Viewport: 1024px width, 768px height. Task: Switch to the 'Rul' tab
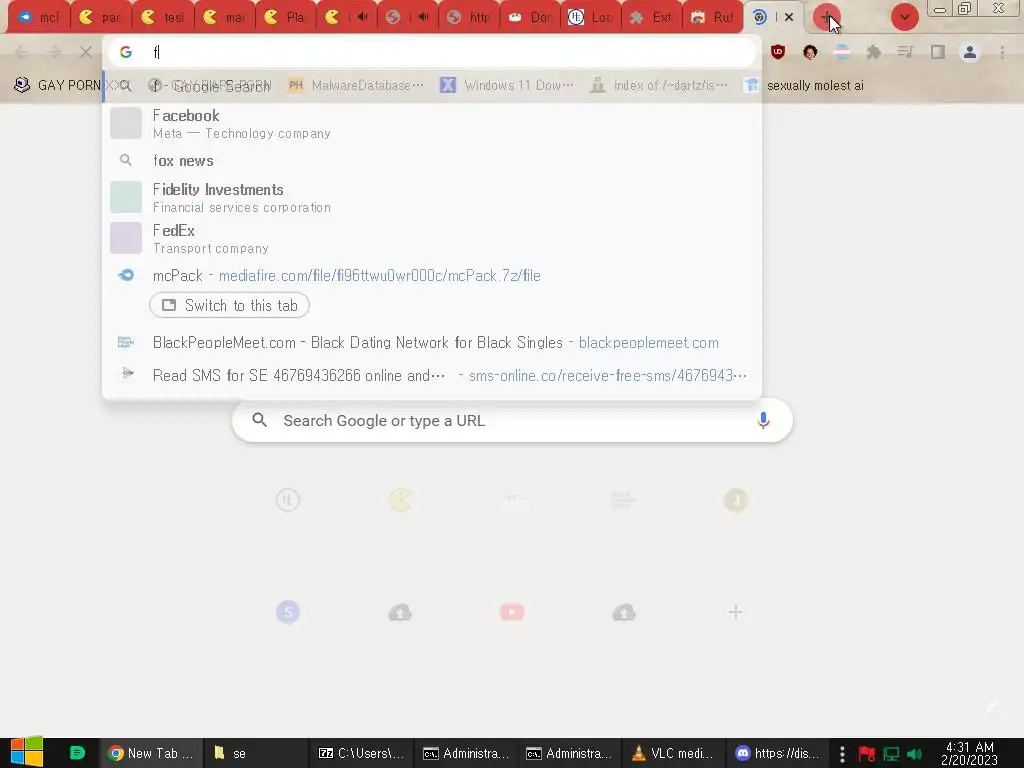[712, 18]
